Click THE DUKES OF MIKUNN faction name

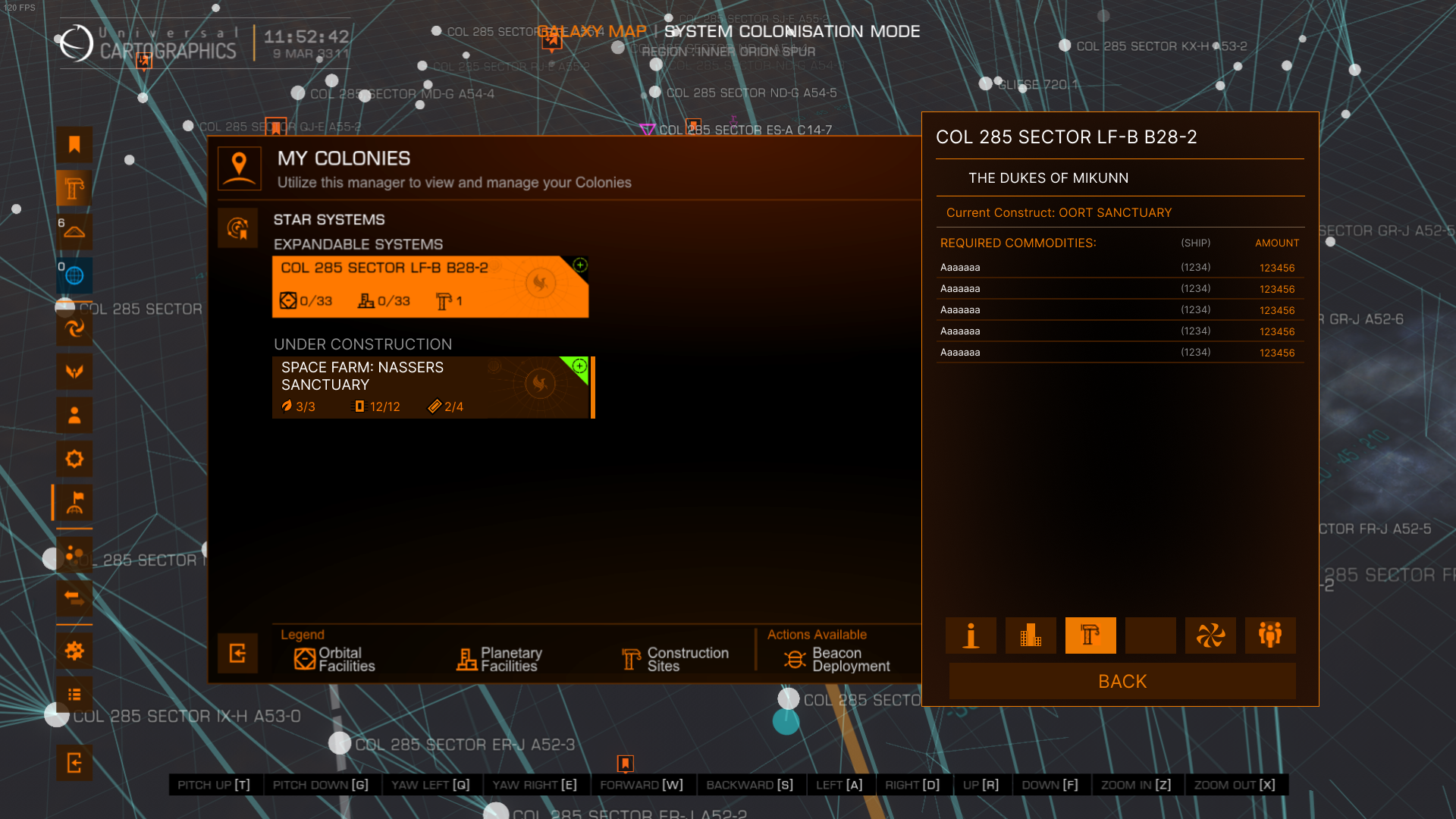[1049, 178]
